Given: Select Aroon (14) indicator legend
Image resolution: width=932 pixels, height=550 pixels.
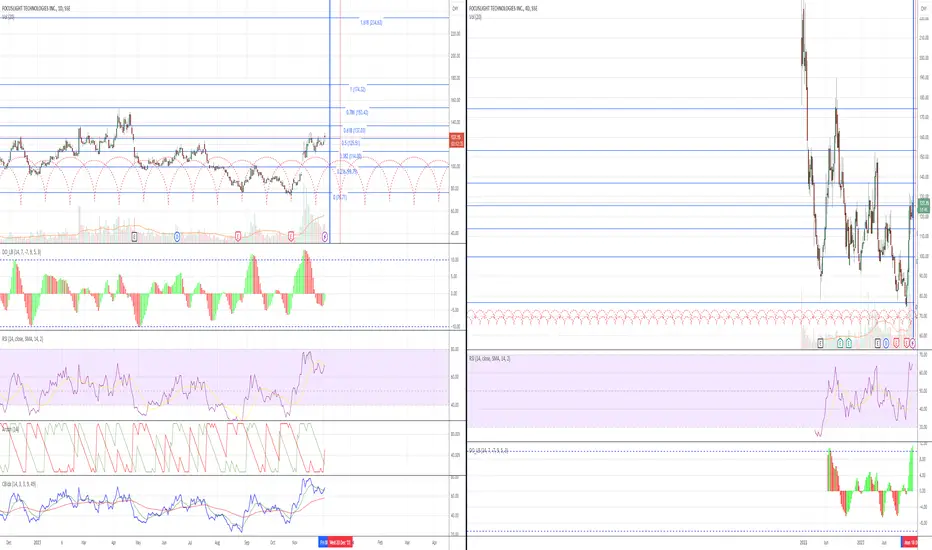Looking at the screenshot, I should point(10,429).
